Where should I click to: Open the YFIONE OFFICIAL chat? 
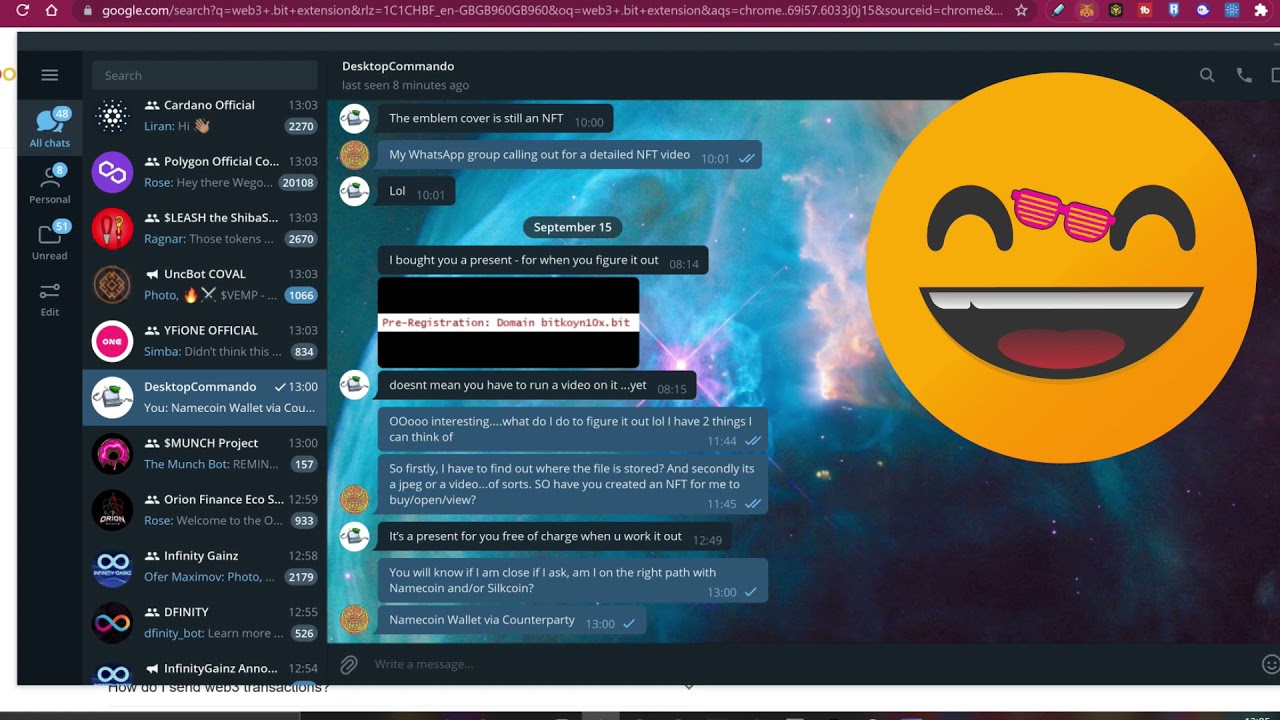(x=205, y=341)
